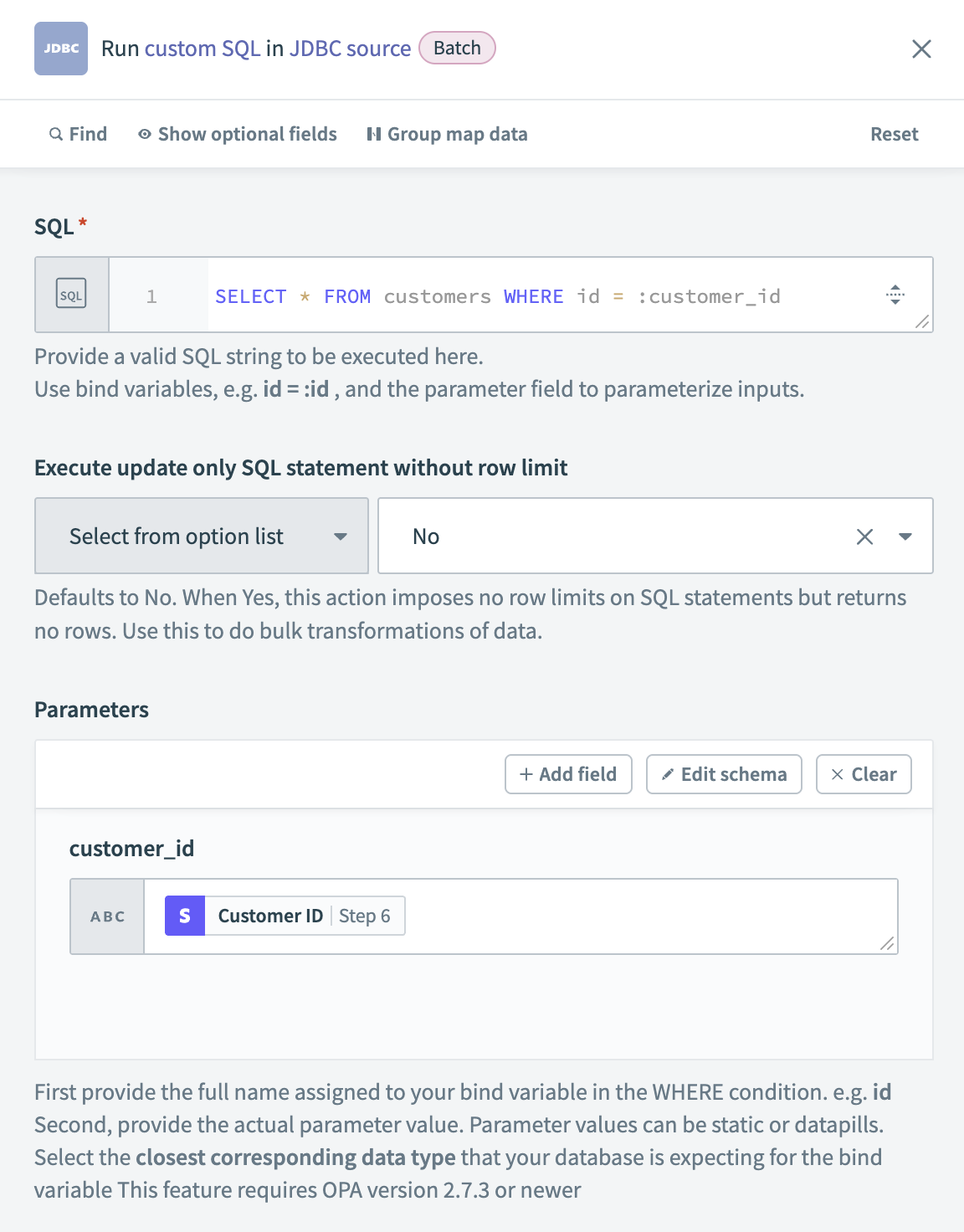
Task: Open the Select from option list dropdown
Action: [x=201, y=536]
